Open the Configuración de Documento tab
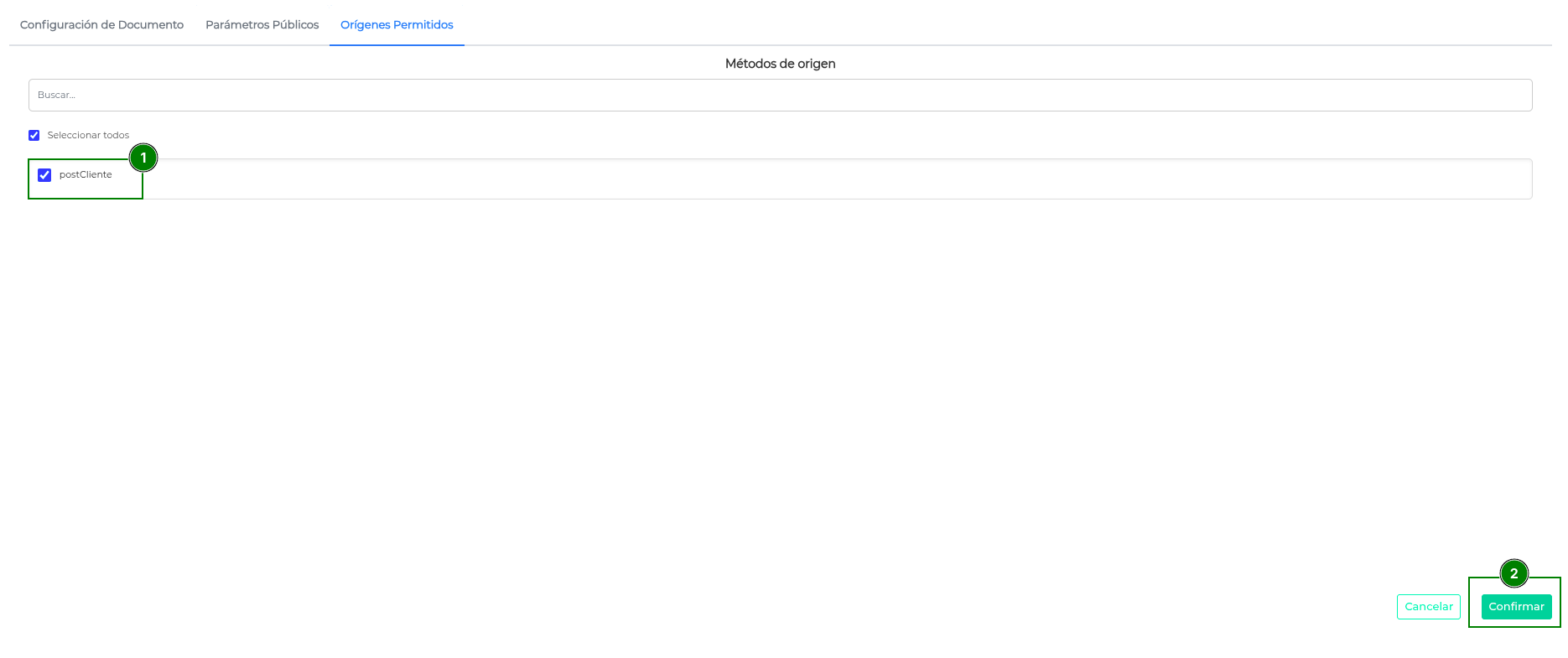Screen dimensions: 1568x658 (101, 25)
